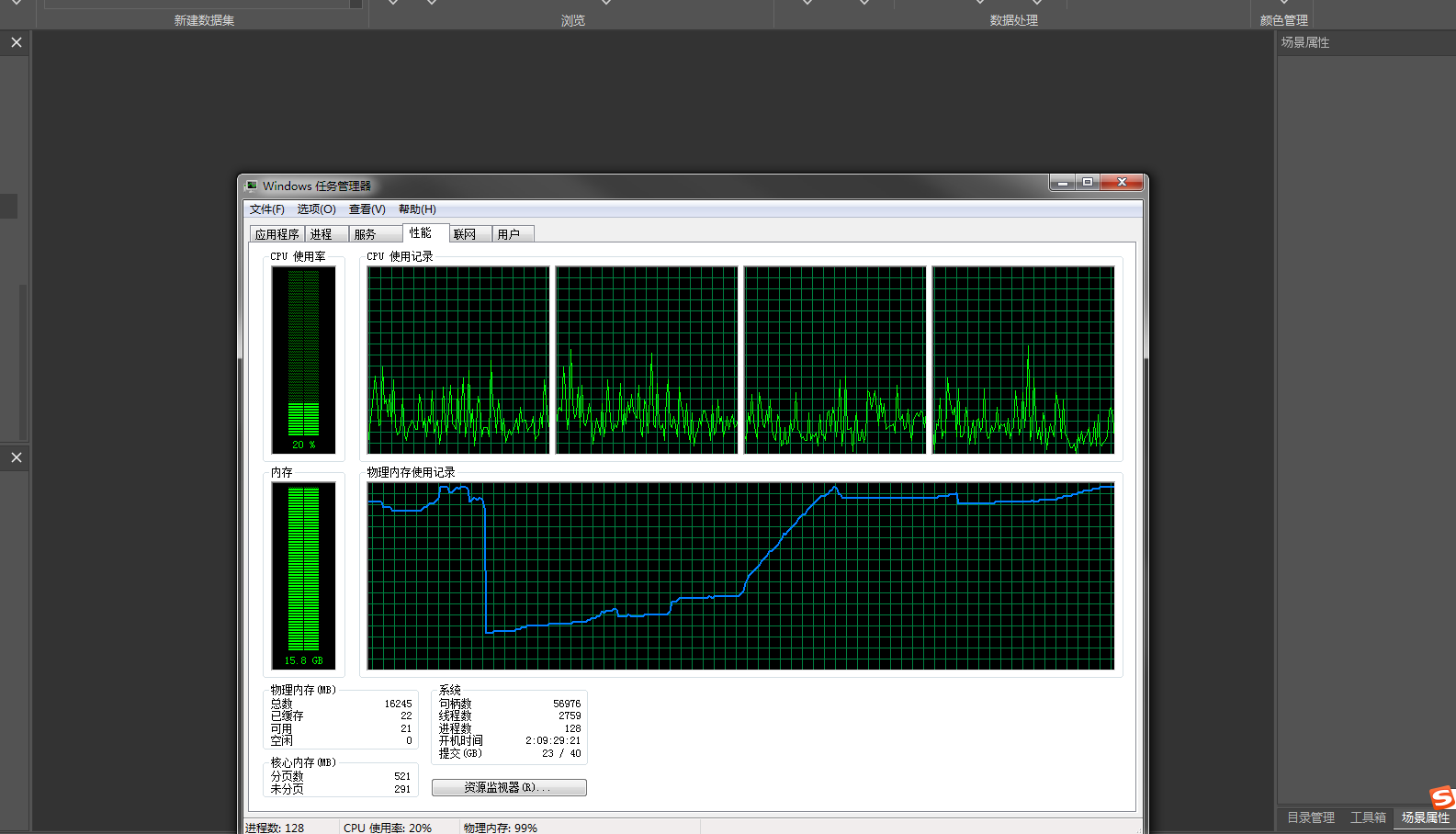Image resolution: width=1456 pixels, height=834 pixels.
Task: Select the 场景属性 bottom tab
Action: point(1426,817)
